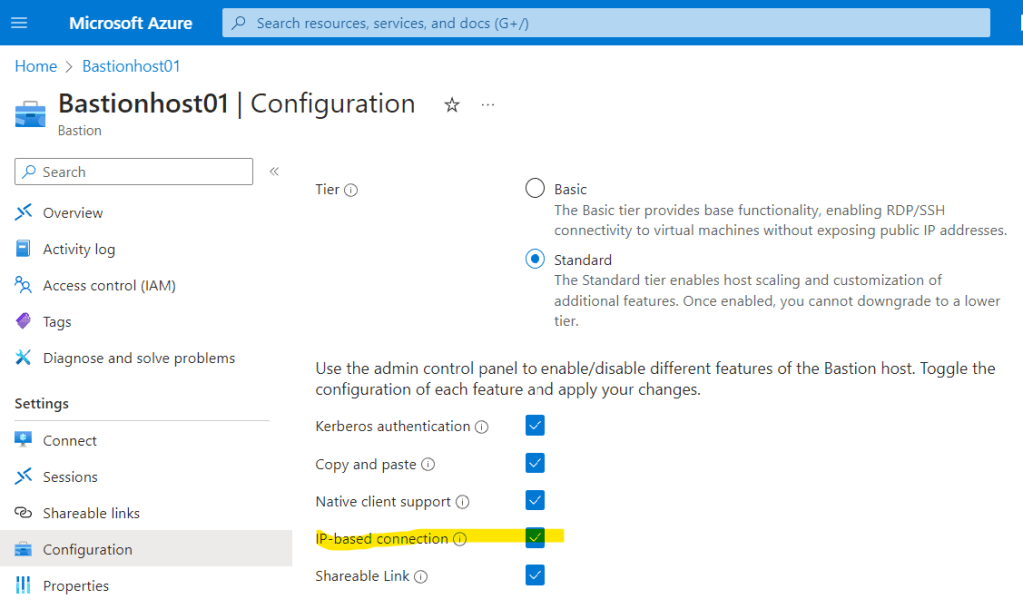This screenshot has height=609, width=1023.
Task: Select the Basic tier radio button
Action: (535, 189)
